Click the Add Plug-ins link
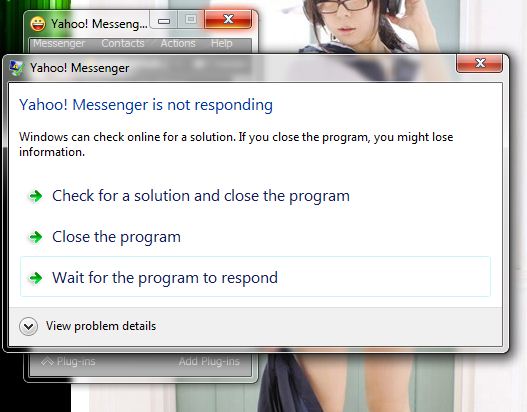Image resolution: width=527 pixels, height=412 pixels. [209, 362]
